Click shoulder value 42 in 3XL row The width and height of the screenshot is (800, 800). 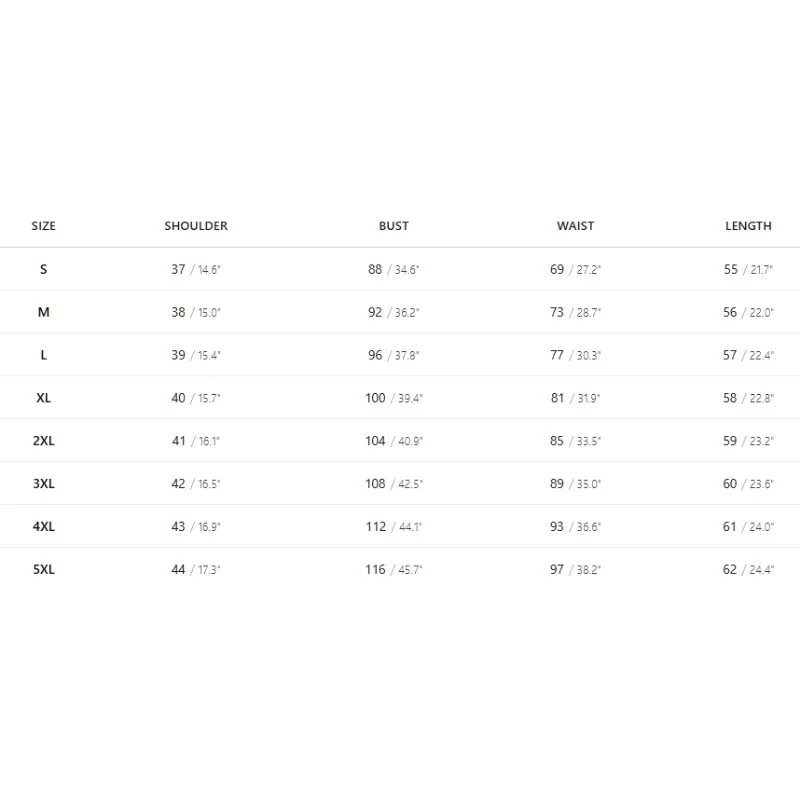click(178, 484)
